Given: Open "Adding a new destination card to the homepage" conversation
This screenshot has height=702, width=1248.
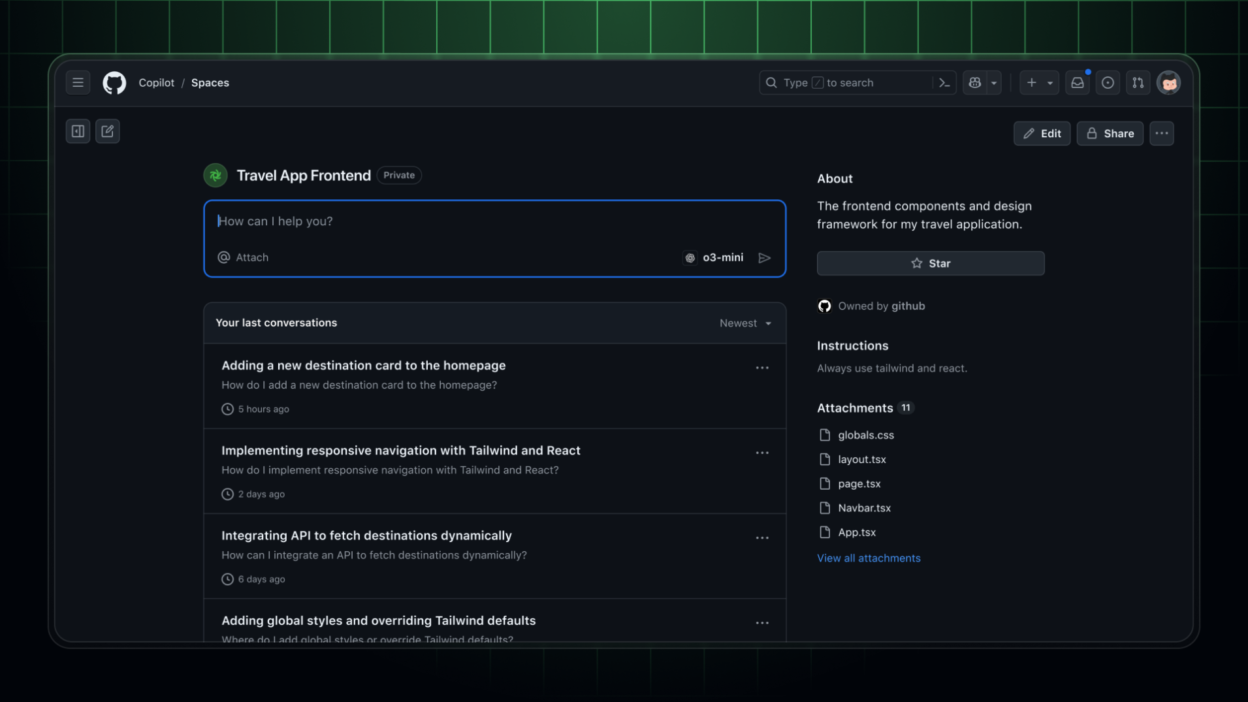Looking at the screenshot, I should [x=364, y=366].
